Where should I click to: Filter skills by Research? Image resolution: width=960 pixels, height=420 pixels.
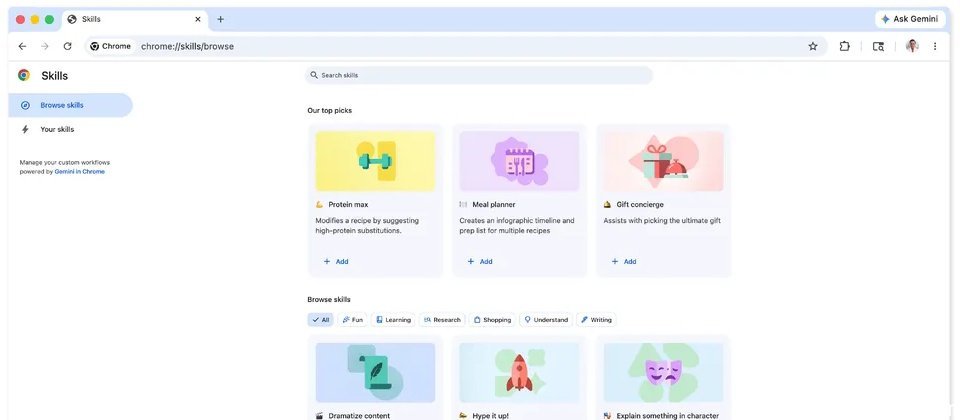(x=442, y=320)
